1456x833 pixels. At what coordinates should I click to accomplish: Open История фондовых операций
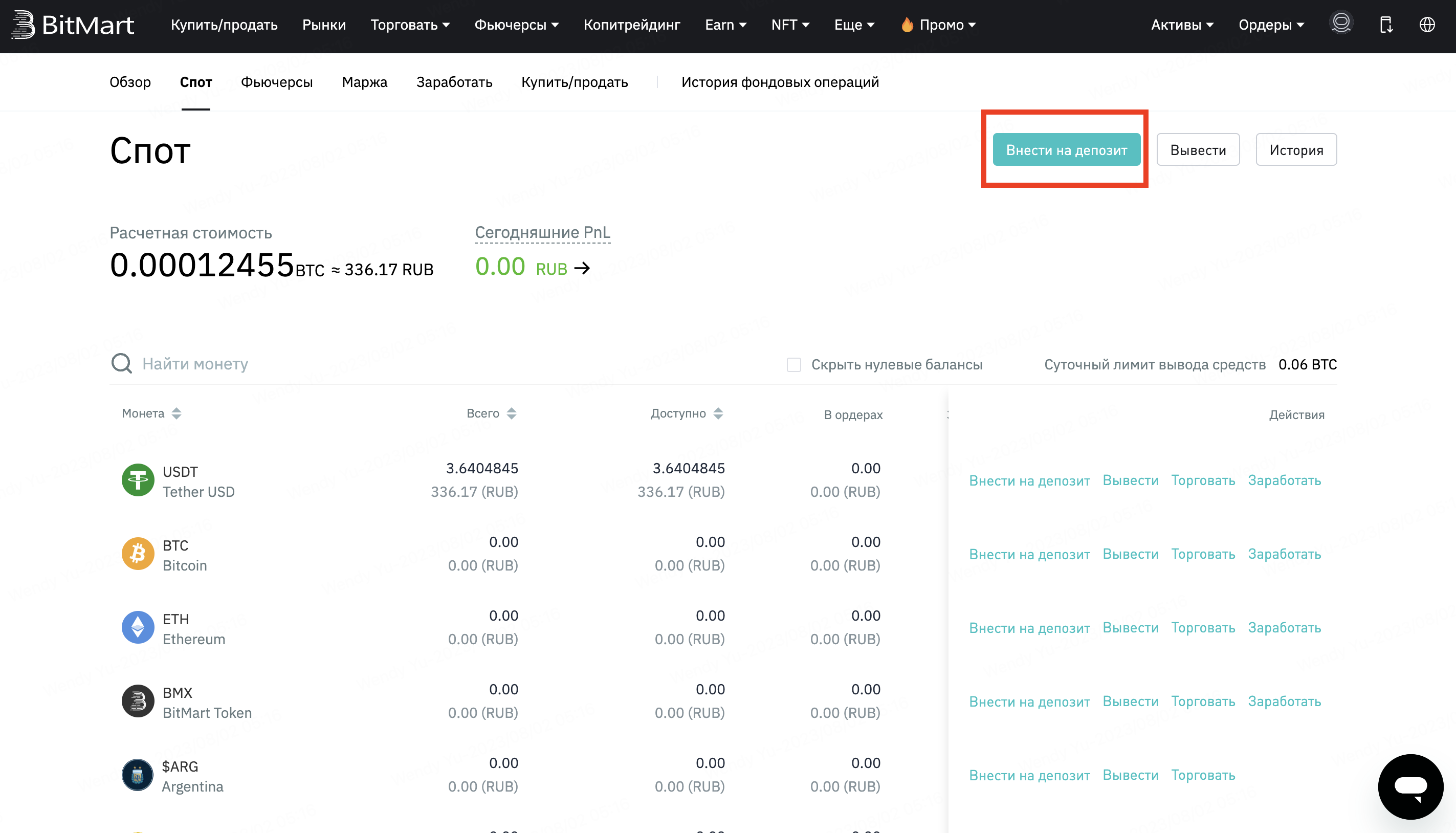click(x=780, y=82)
